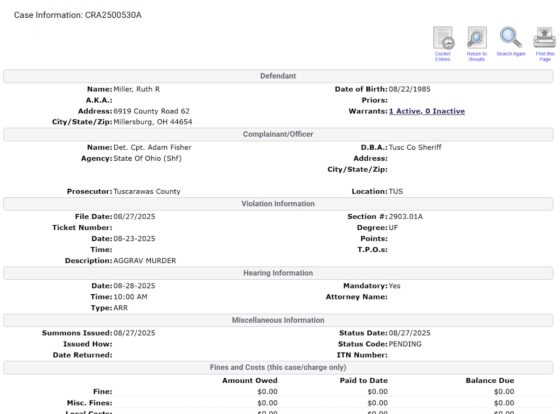
Task: Select the location value 'TUS'
Action: pyautogui.click(x=396, y=191)
